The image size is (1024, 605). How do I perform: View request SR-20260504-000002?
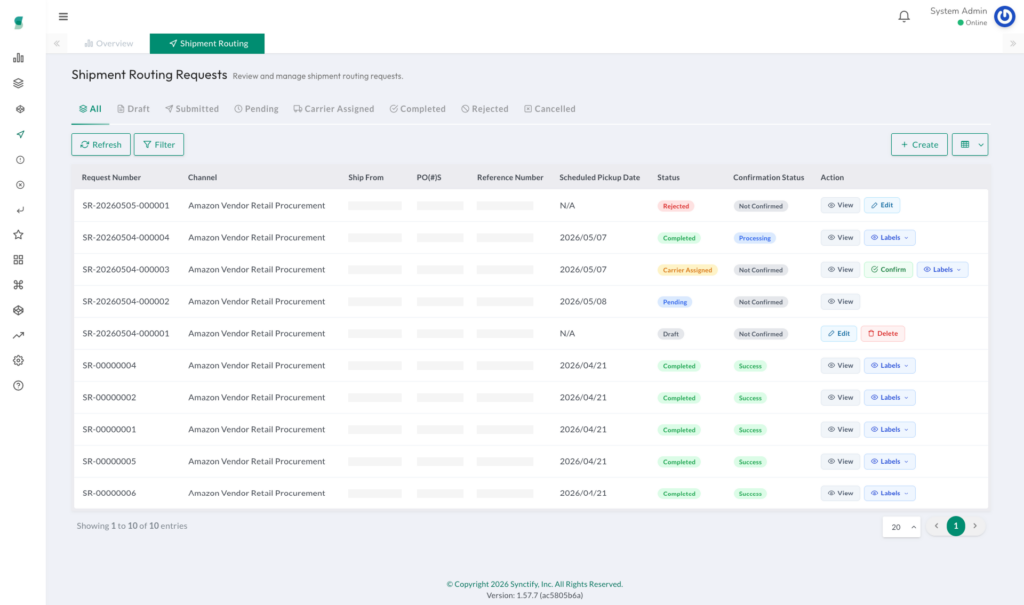840,301
